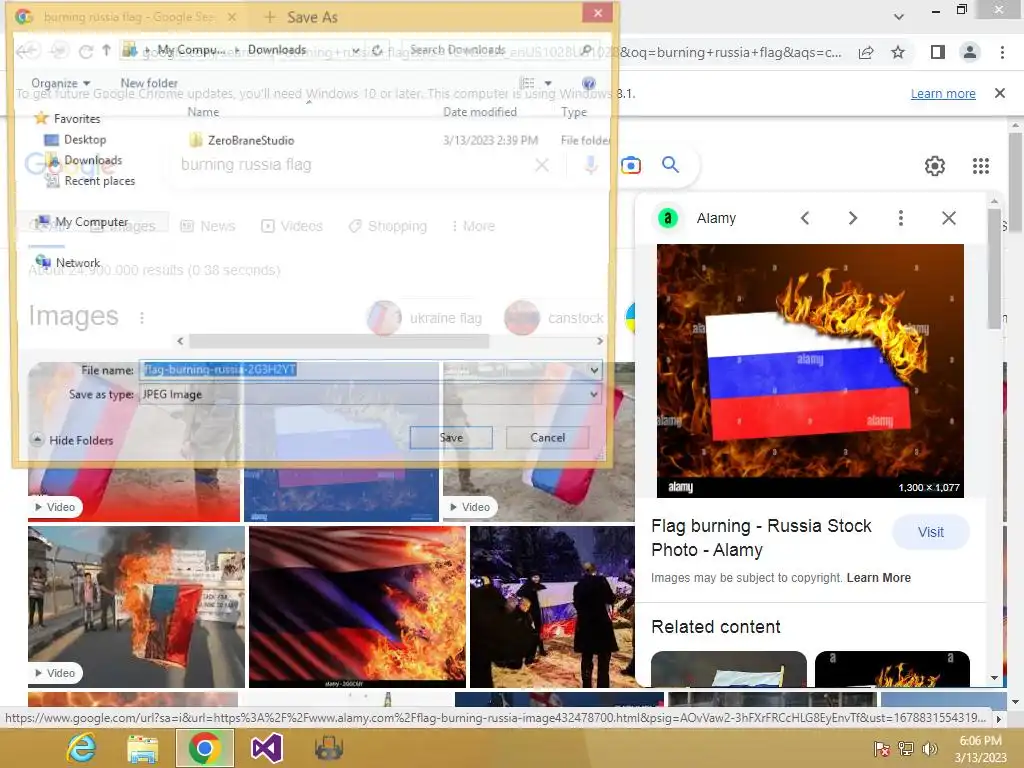Select Recent places in navigation tree
Viewport: 1024px width, 768px height.
pyautogui.click(x=90, y=181)
